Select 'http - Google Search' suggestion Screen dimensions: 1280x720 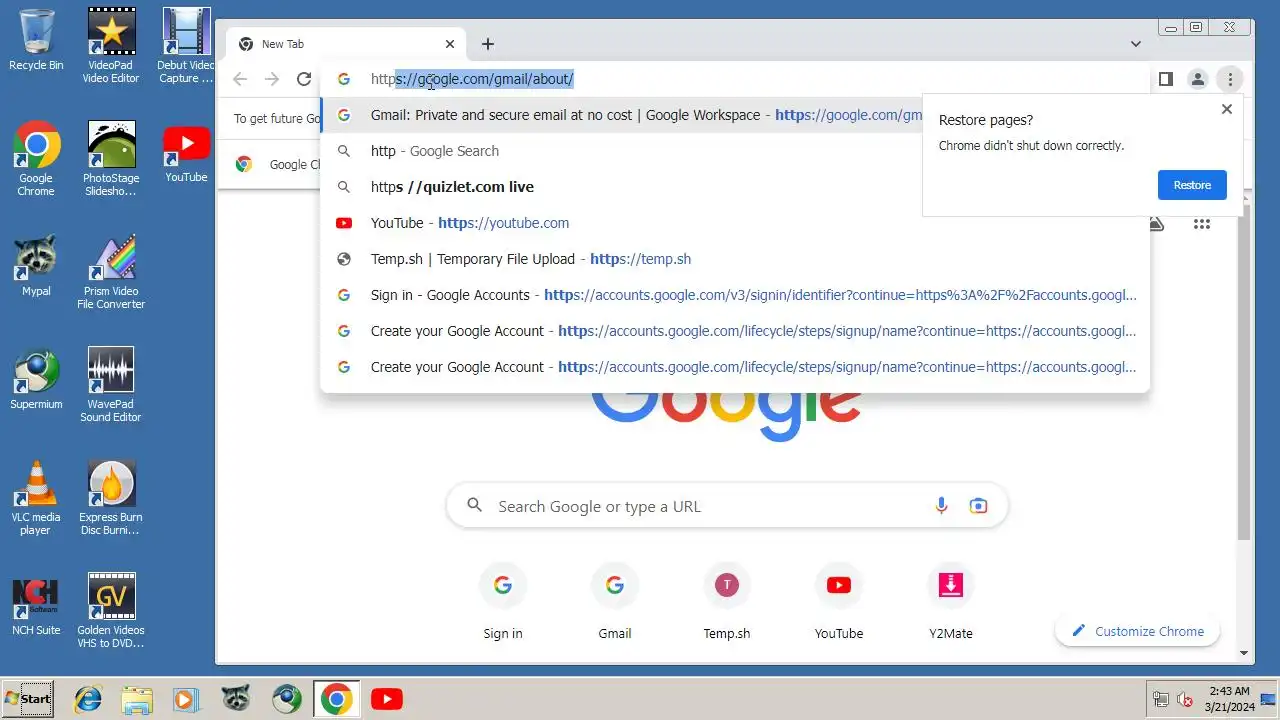tap(735, 151)
